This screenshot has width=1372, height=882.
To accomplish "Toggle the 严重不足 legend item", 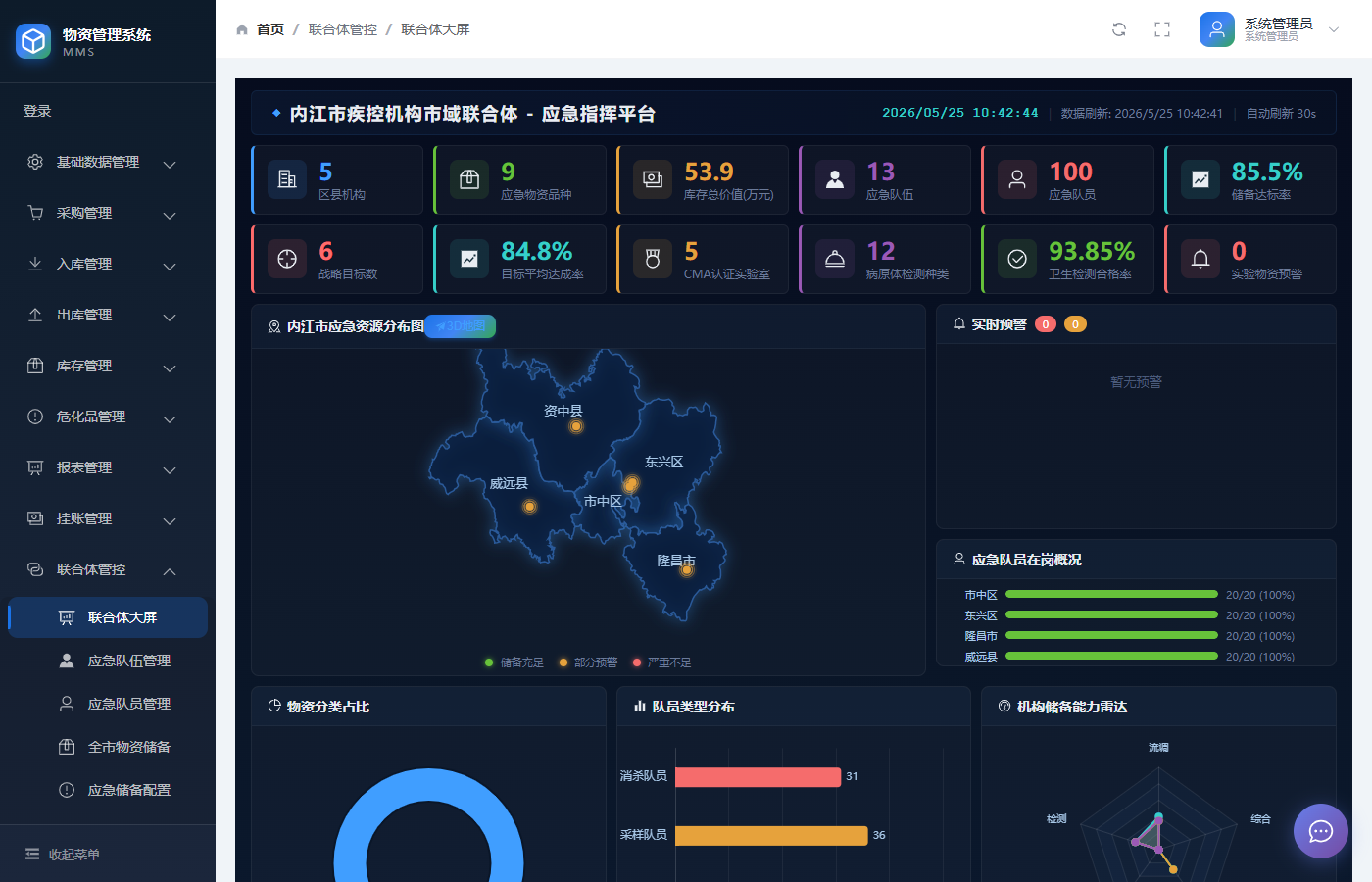I will pos(661,662).
